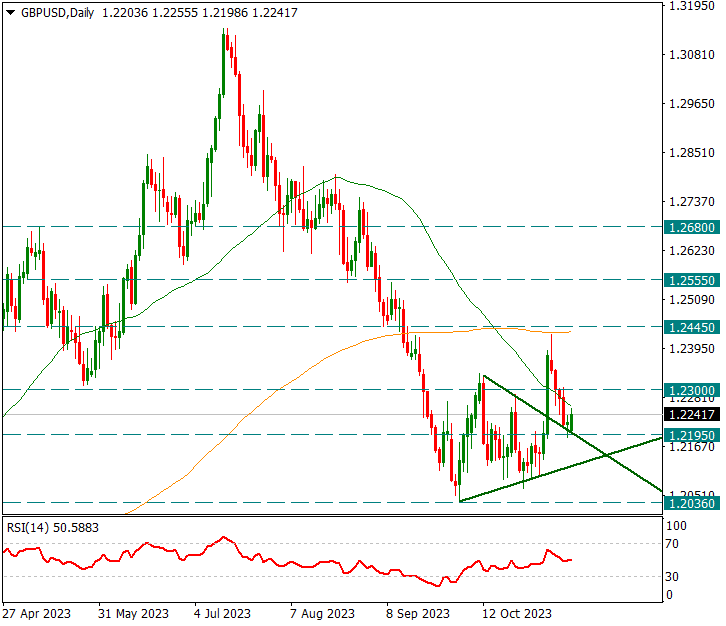Click the 1.28510 price axis value

click(x=692, y=152)
